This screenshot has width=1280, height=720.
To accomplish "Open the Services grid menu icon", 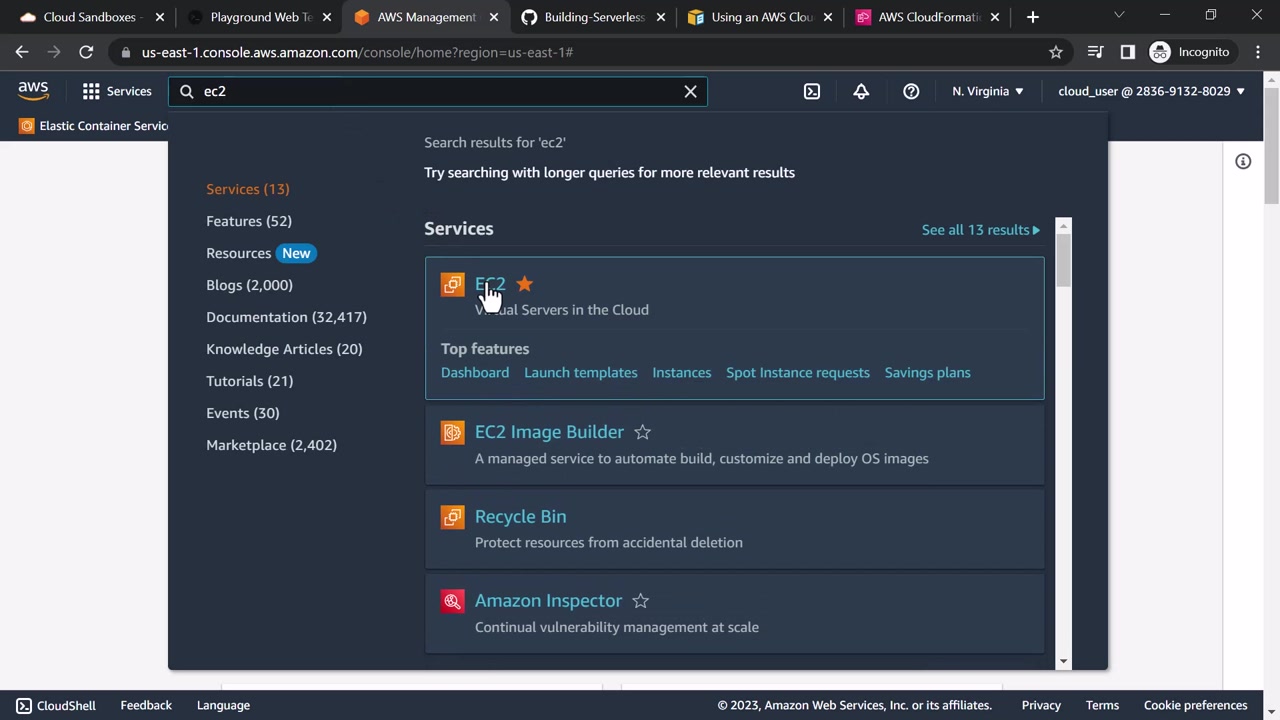I will [x=91, y=91].
